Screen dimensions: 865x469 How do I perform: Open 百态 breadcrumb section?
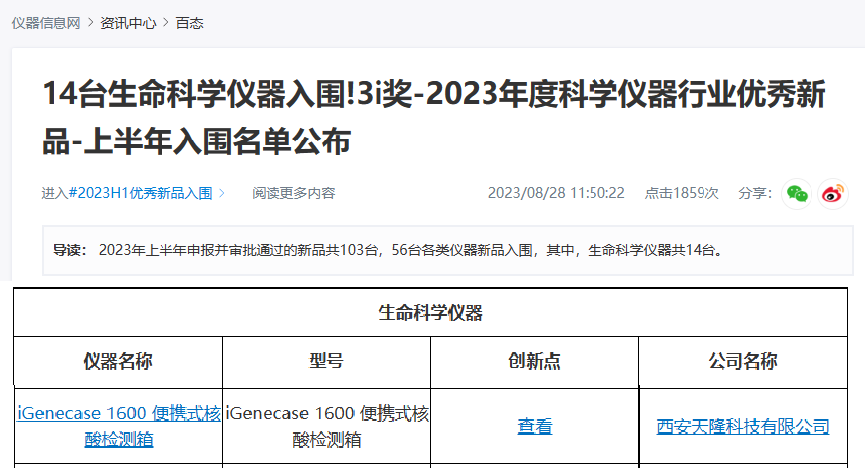tap(189, 23)
